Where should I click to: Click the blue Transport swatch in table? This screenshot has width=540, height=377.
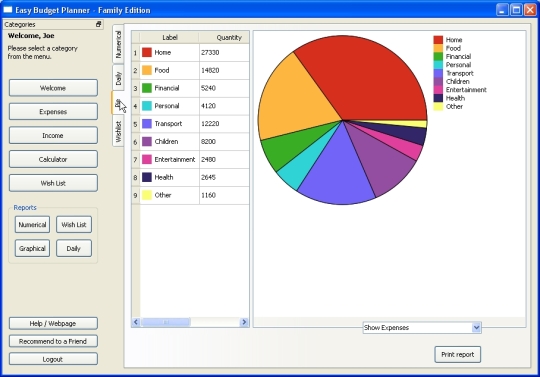pyautogui.click(x=147, y=124)
